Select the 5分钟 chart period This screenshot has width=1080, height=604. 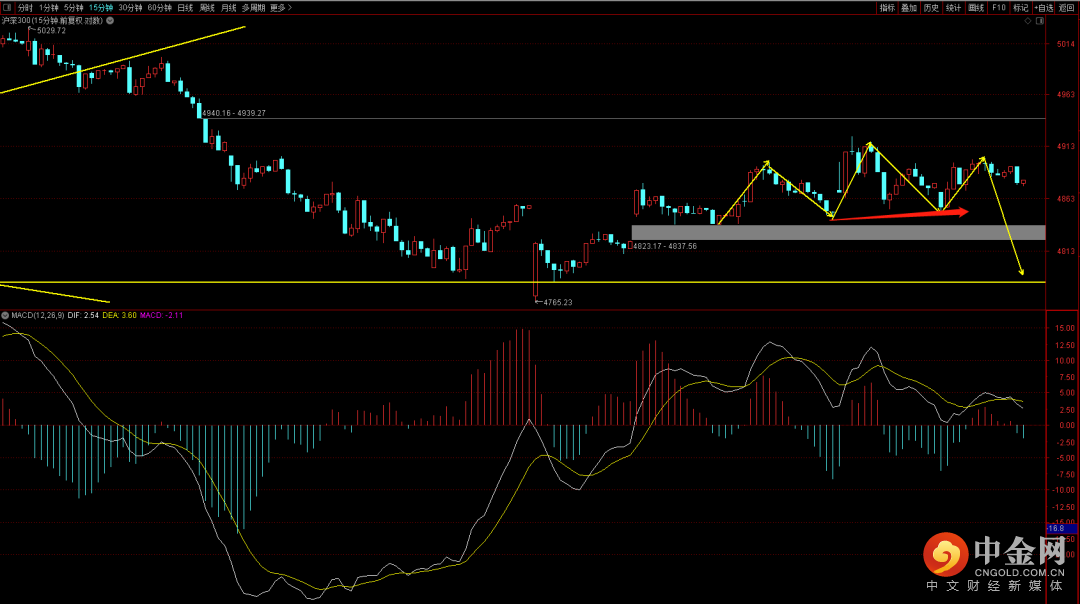74,7
